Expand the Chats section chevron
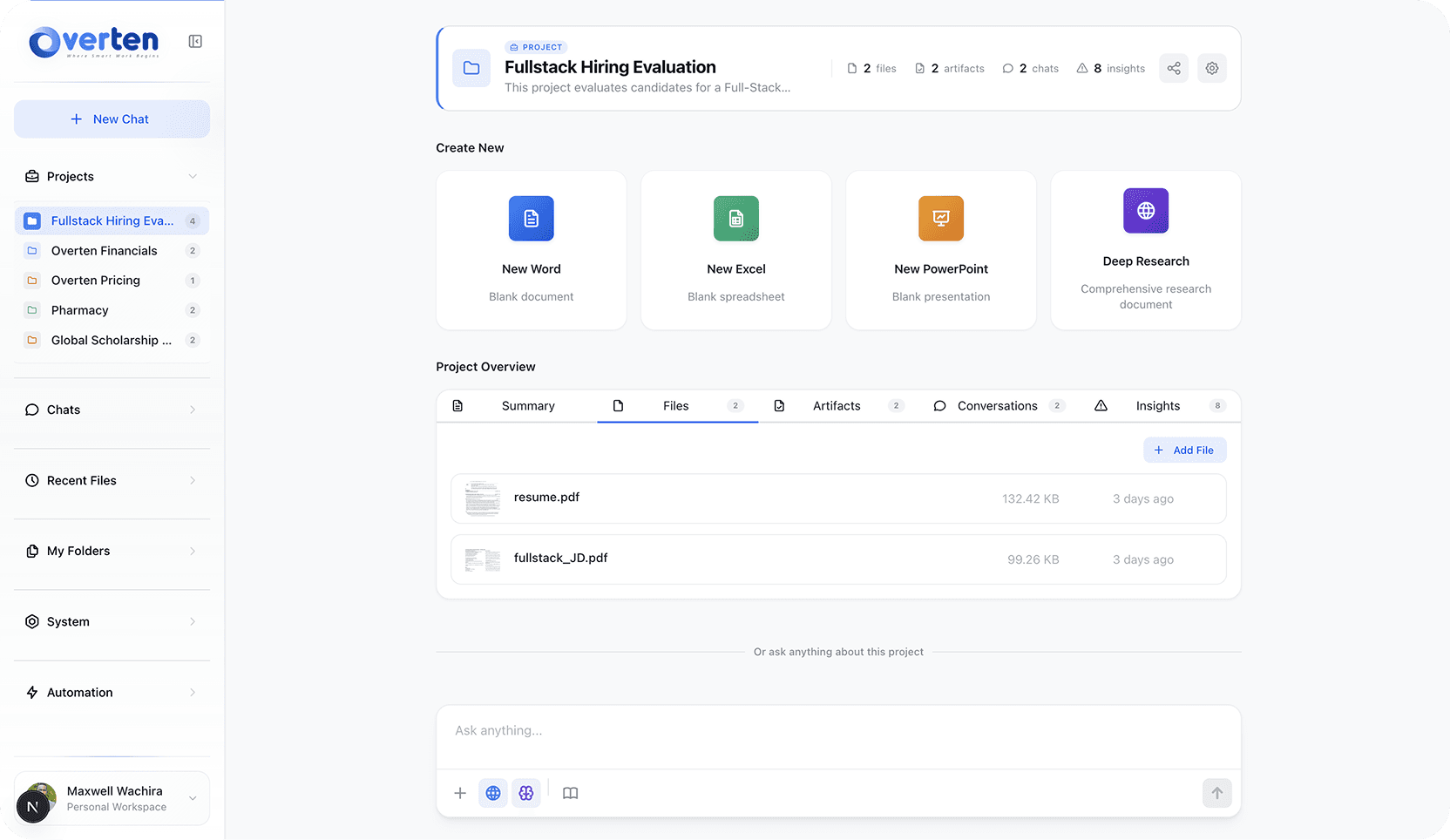 (193, 410)
